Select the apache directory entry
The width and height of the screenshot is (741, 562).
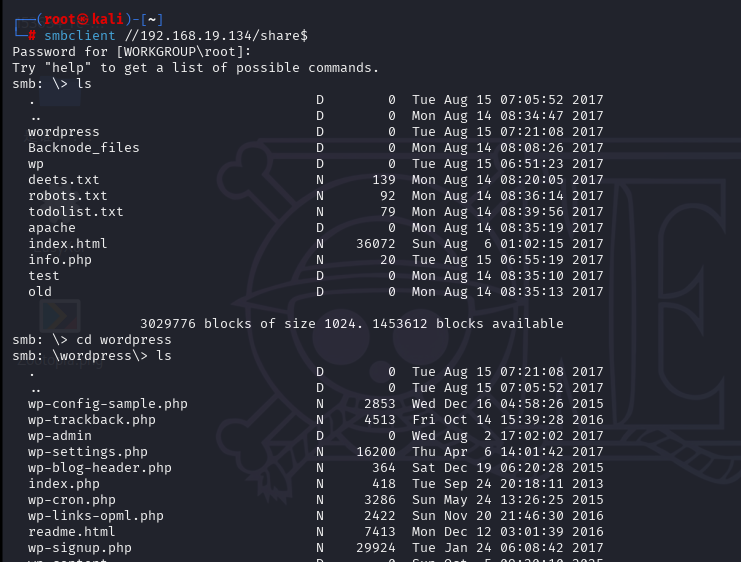(x=51, y=227)
